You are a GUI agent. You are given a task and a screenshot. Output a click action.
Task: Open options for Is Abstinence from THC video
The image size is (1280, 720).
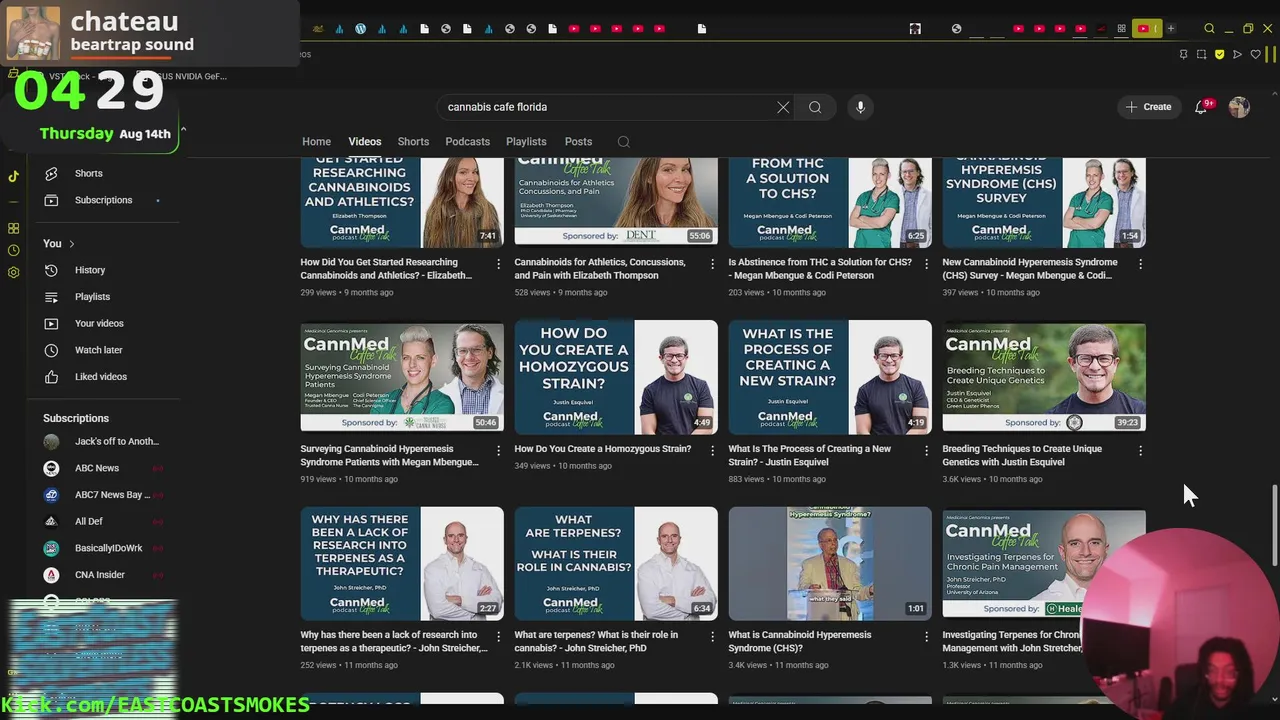pos(926,264)
